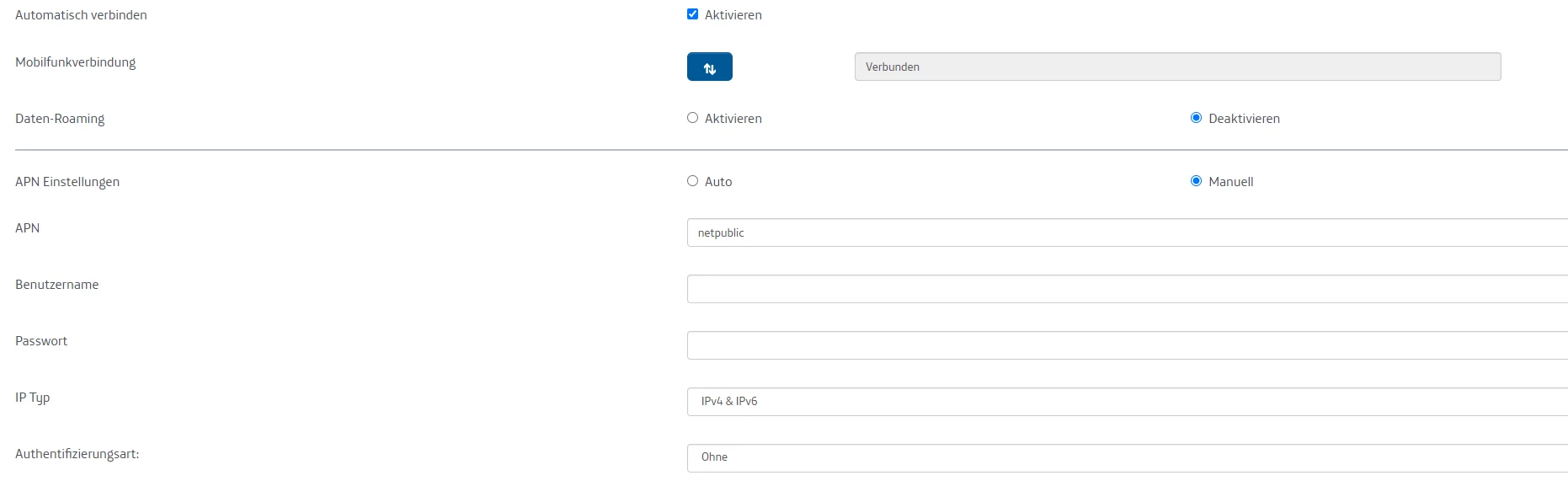Click the APN Einstellungen label
Viewport: 1568px width, 486px height.
67,182
